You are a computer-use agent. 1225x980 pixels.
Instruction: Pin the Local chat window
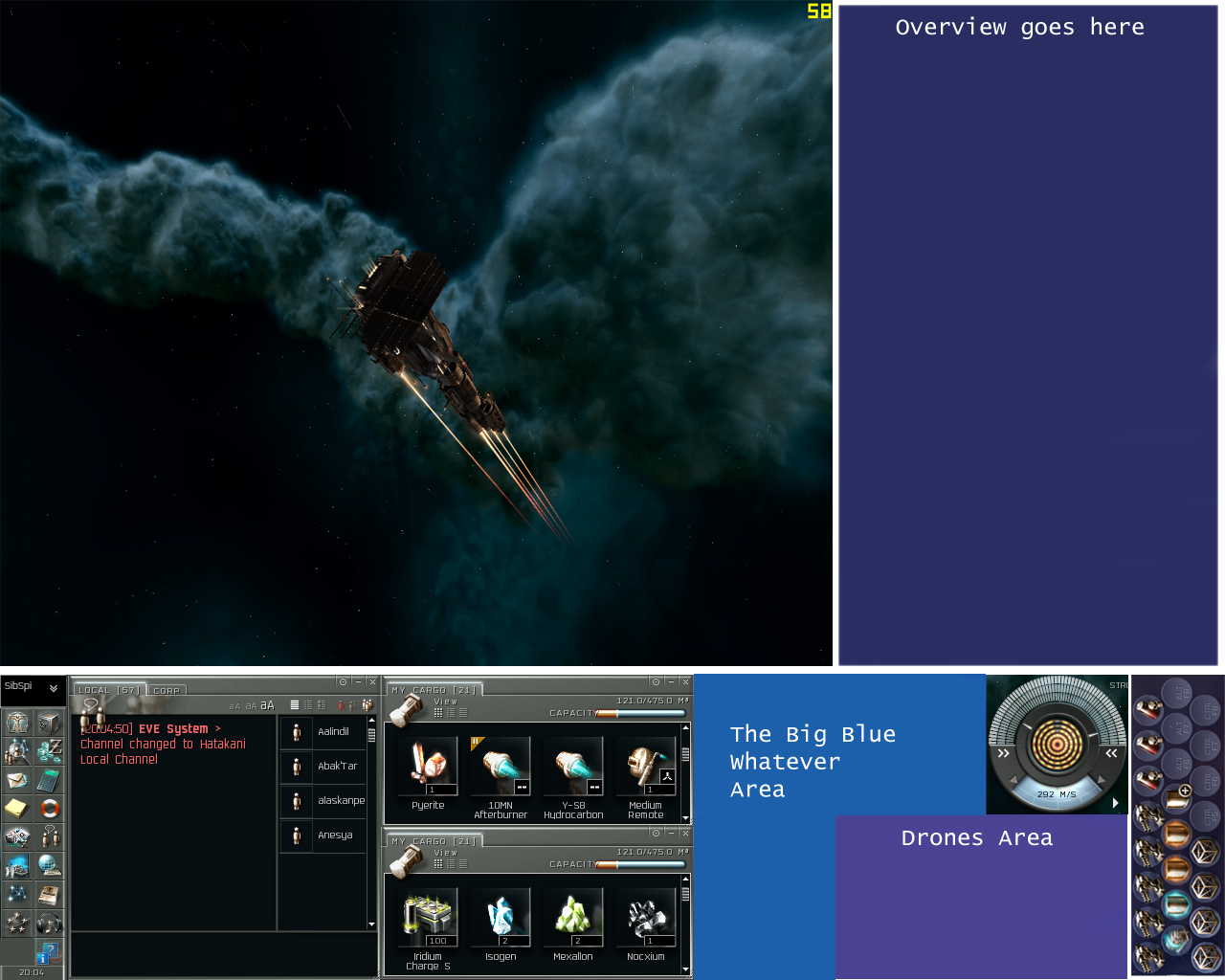343,682
